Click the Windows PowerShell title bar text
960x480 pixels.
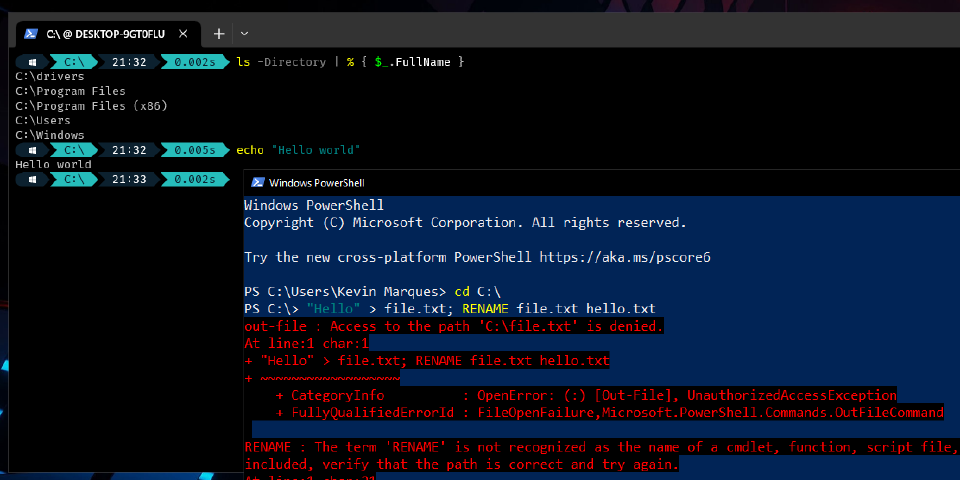(x=317, y=182)
